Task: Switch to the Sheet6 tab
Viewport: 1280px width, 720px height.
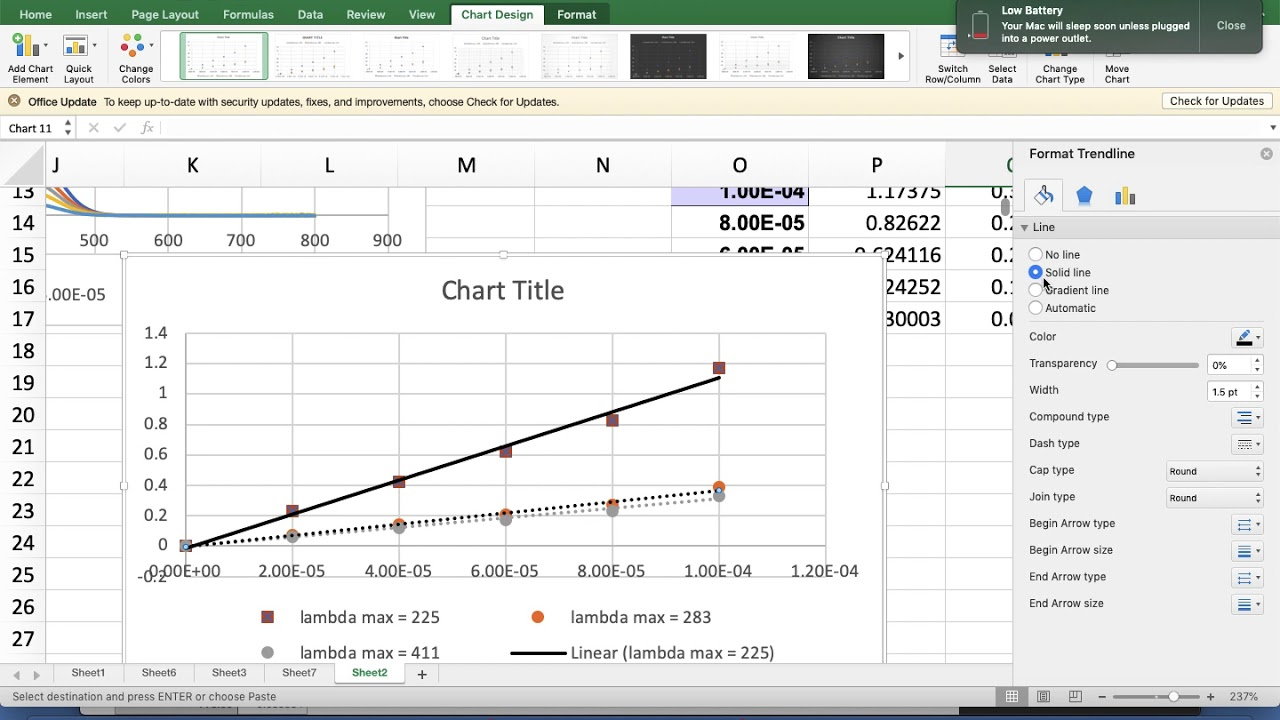Action: (x=159, y=673)
